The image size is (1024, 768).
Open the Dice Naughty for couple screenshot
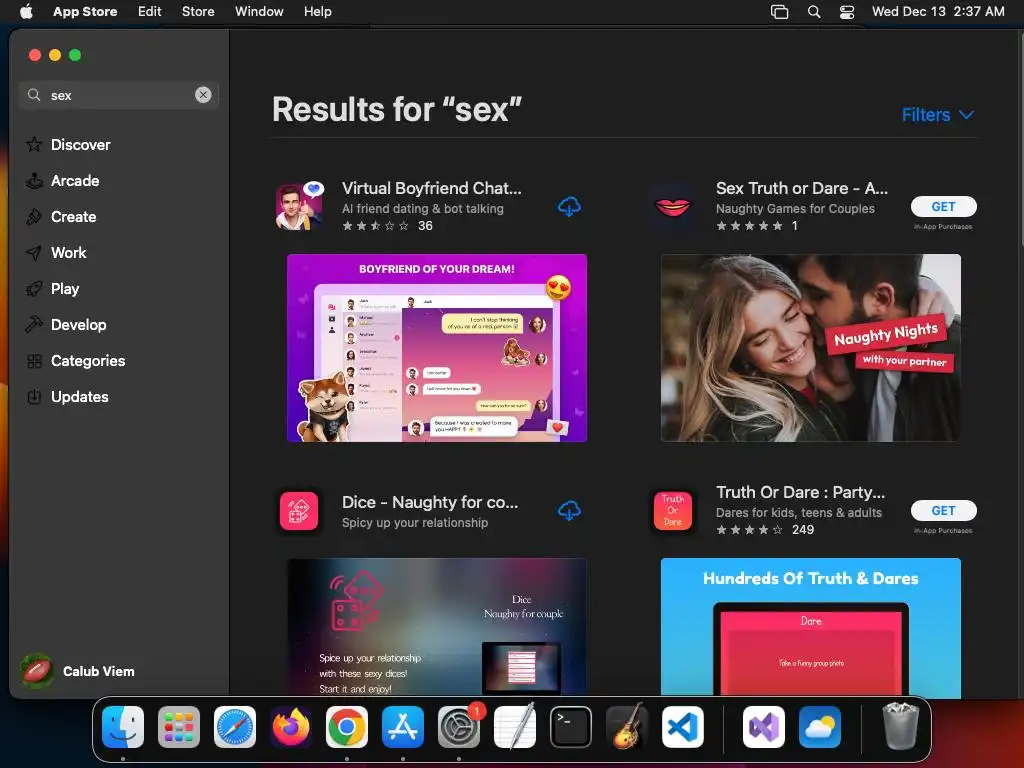437,627
